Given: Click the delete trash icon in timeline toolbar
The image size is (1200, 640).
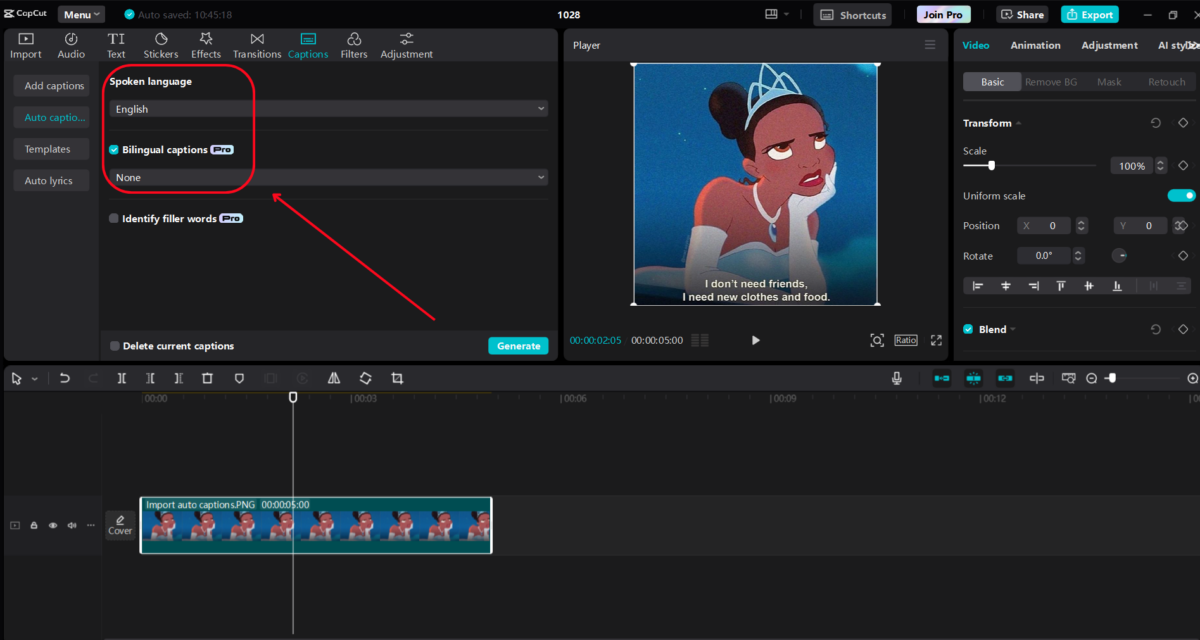Looking at the screenshot, I should click(x=207, y=379).
